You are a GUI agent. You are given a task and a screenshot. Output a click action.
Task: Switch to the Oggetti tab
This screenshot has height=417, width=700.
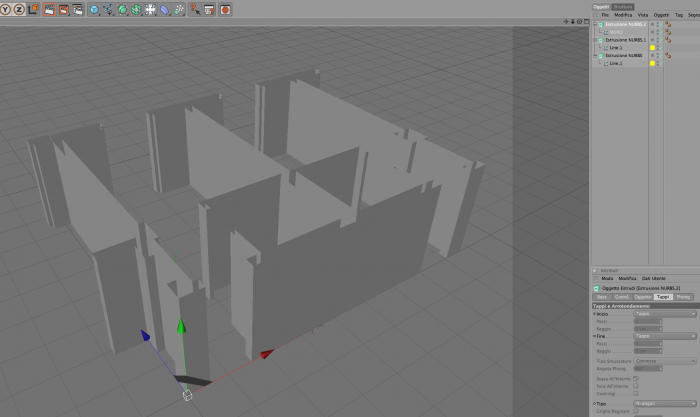601,7
